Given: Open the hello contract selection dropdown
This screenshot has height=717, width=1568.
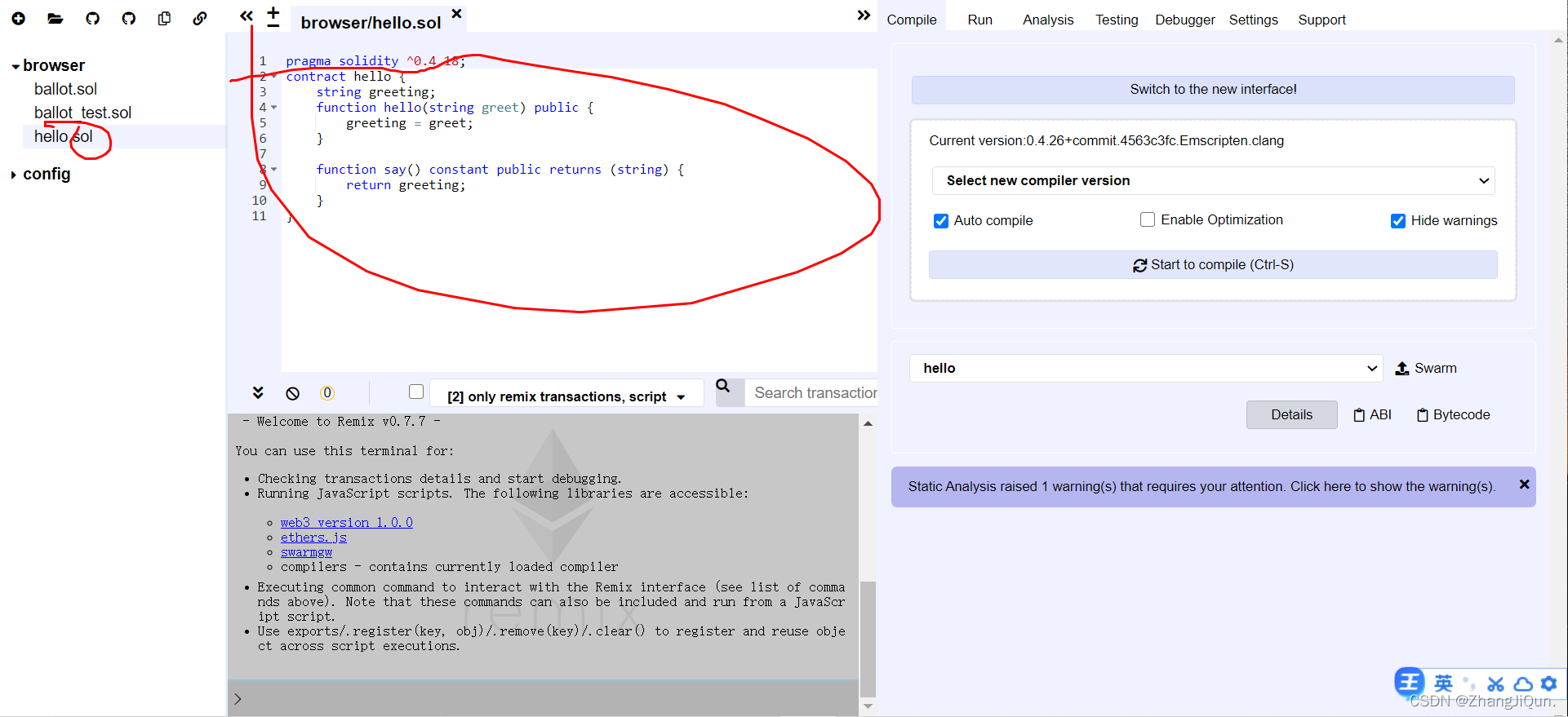Looking at the screenshot, I should tap(1146, 368).
